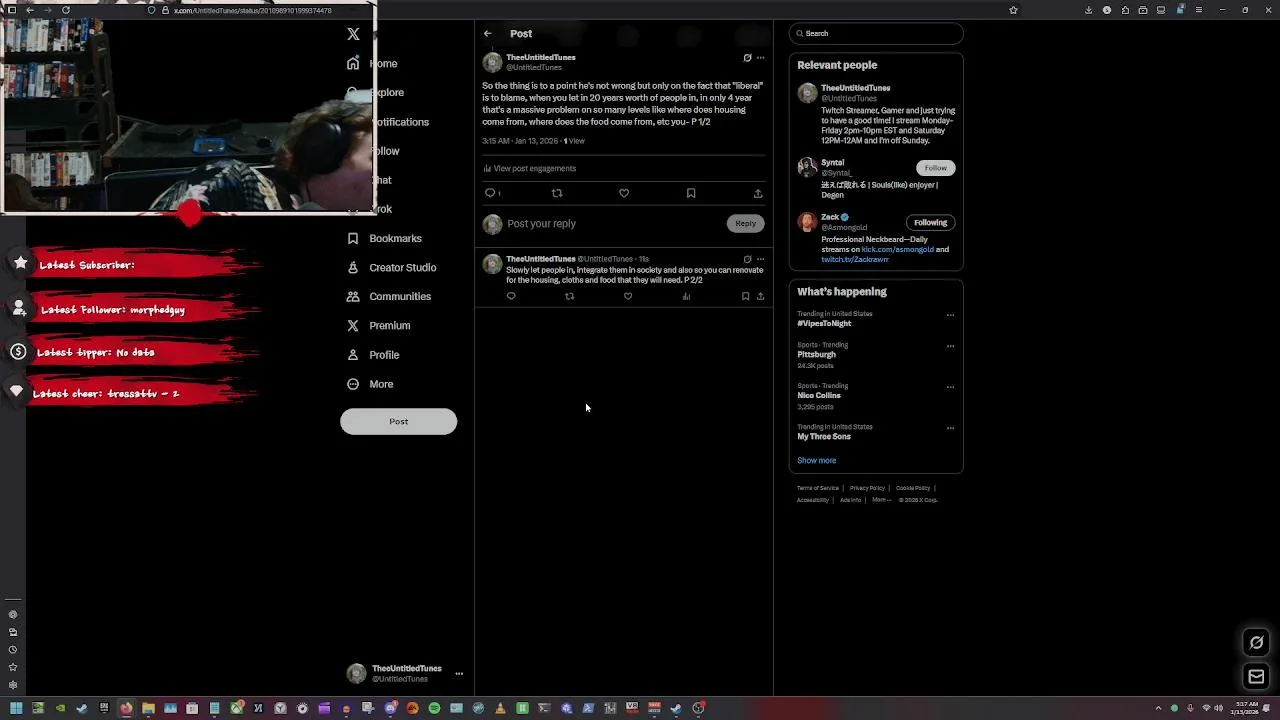Click the large Post button
Screen dimensions: 1280x720
coord(398,421)
